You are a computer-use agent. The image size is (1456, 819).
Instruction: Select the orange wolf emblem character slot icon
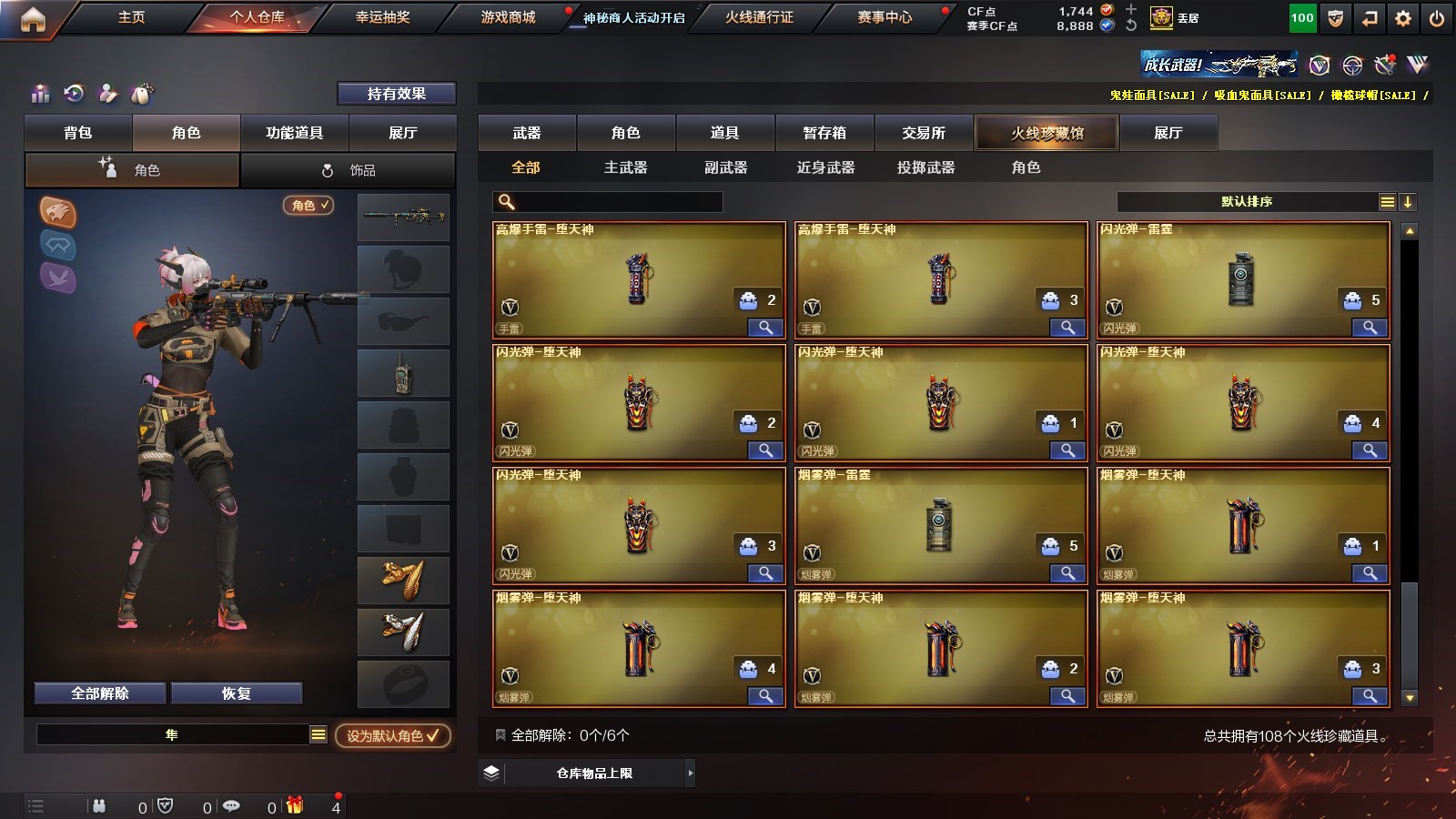(x=57, y=212)
